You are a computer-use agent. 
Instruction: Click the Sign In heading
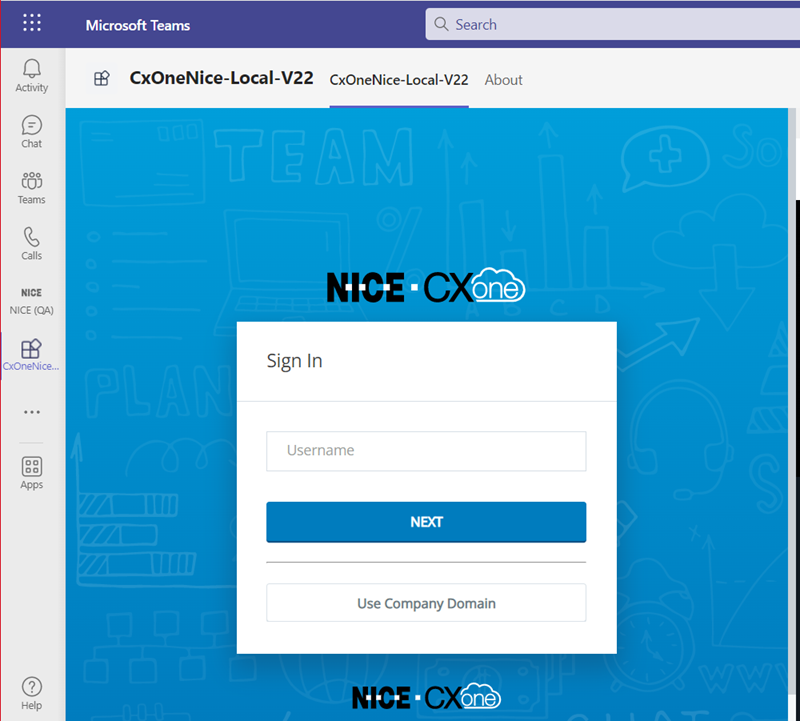coord(294,361)
